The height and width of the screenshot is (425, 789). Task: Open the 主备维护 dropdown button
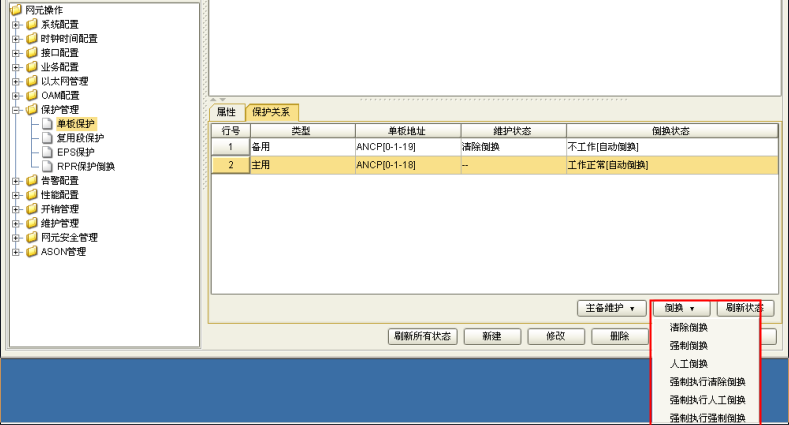[x=611, y=308]
